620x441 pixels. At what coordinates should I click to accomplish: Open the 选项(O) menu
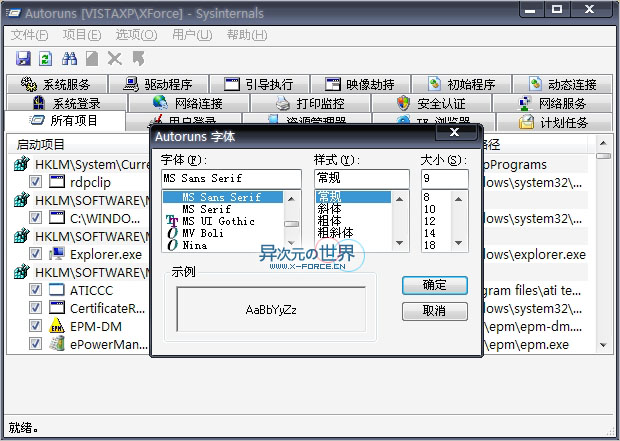[x=136, y=35]
